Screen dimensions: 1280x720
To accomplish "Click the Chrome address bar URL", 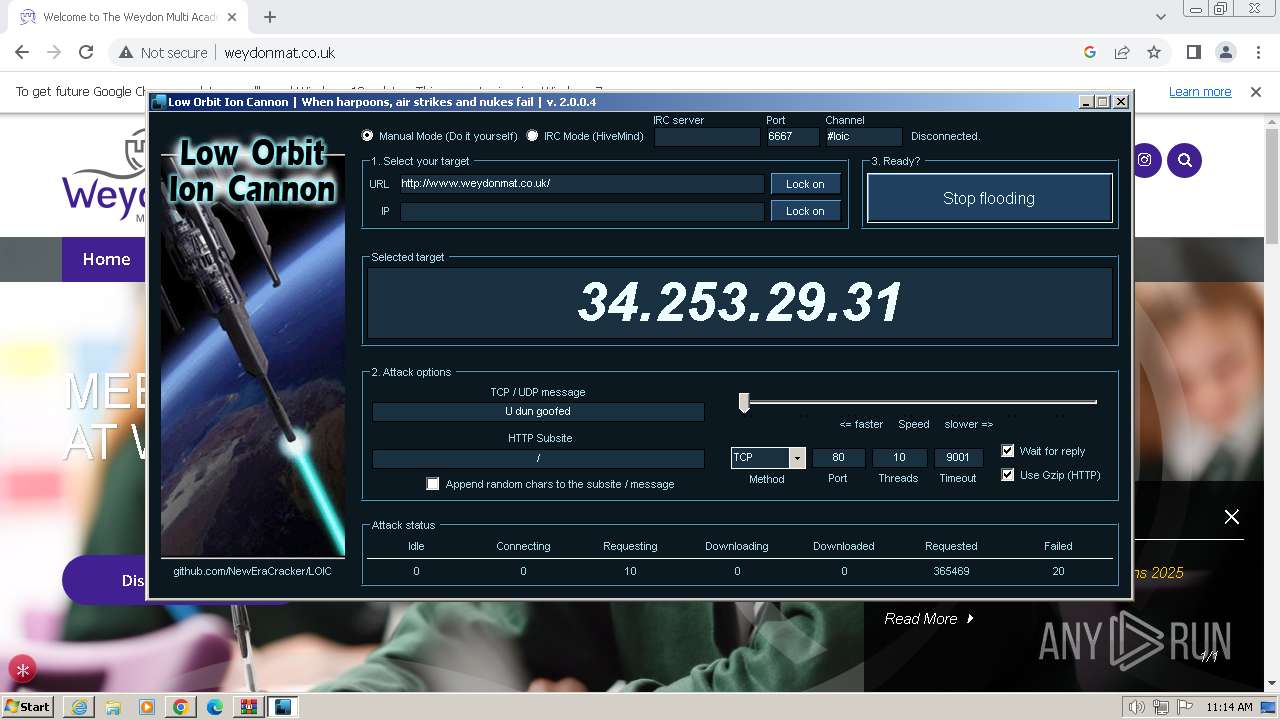I will click(x=279, y=52).
